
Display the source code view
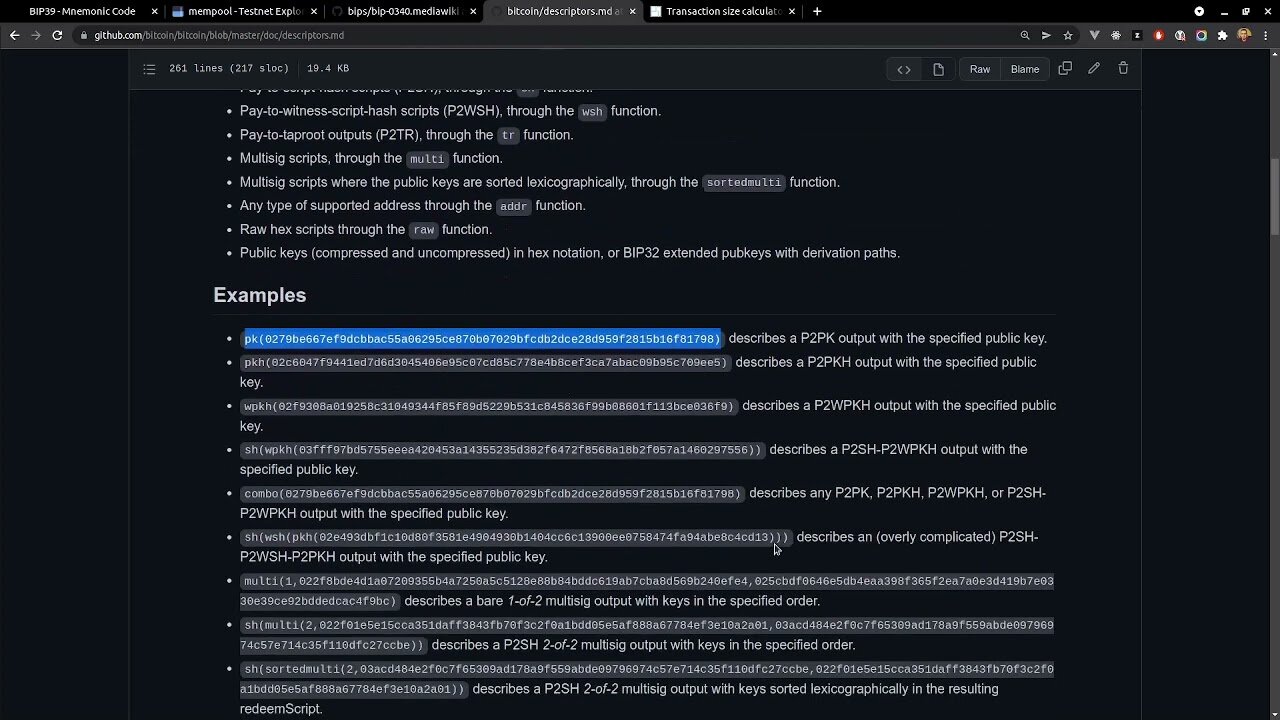(904, 69)
